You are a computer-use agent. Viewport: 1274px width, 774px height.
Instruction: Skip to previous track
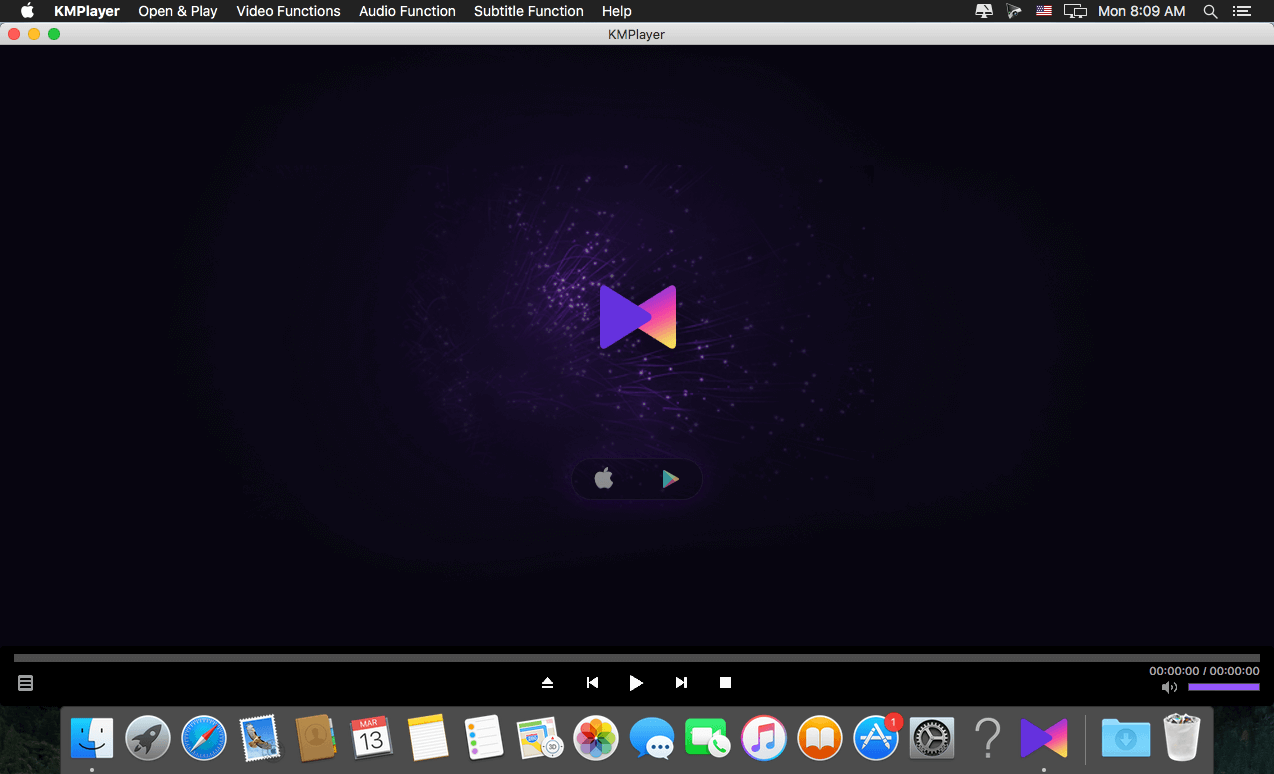[x=592, y=683]
